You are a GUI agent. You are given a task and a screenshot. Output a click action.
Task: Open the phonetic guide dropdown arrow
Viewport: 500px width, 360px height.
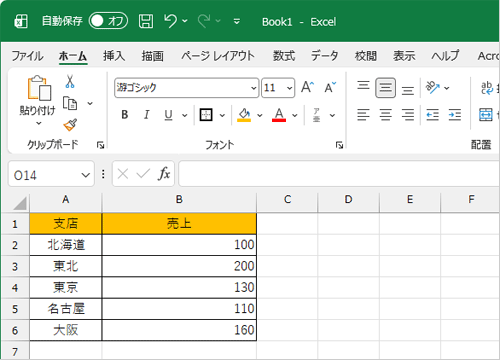pos(332,116)
